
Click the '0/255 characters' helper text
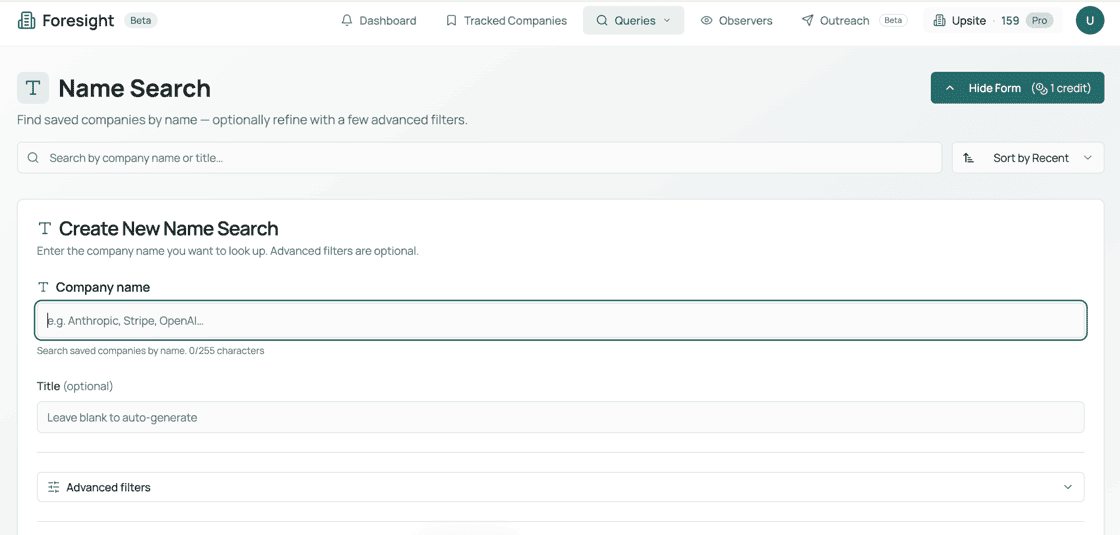coord(226,351)
